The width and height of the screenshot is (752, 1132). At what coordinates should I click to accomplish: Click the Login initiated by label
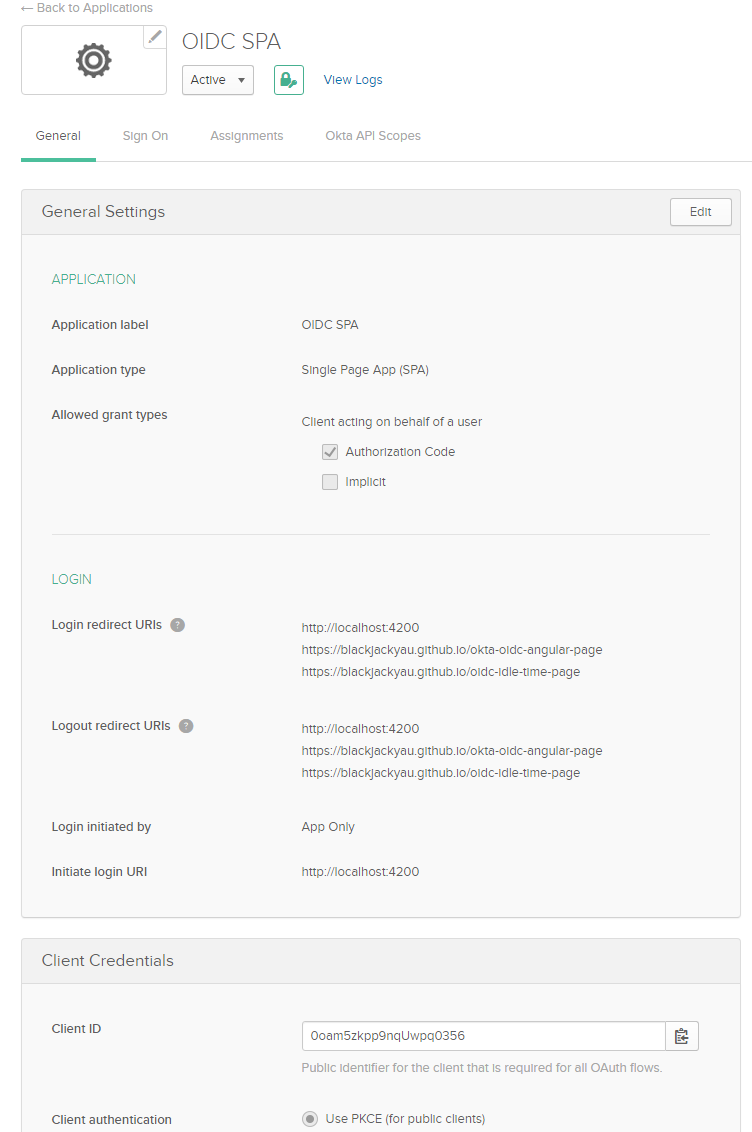pos(102,827)
